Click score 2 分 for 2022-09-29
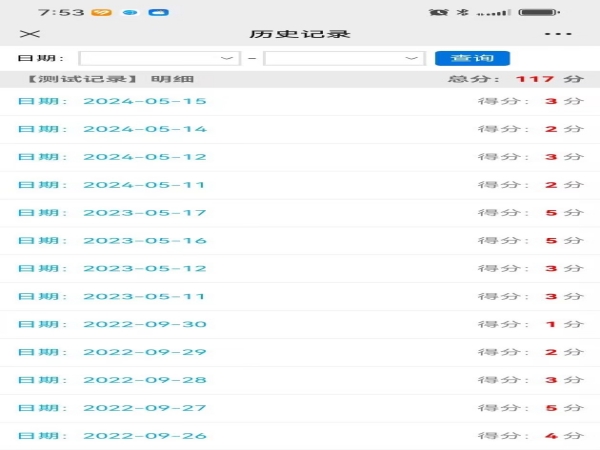The image size is (600, 450). coord(564,353)
